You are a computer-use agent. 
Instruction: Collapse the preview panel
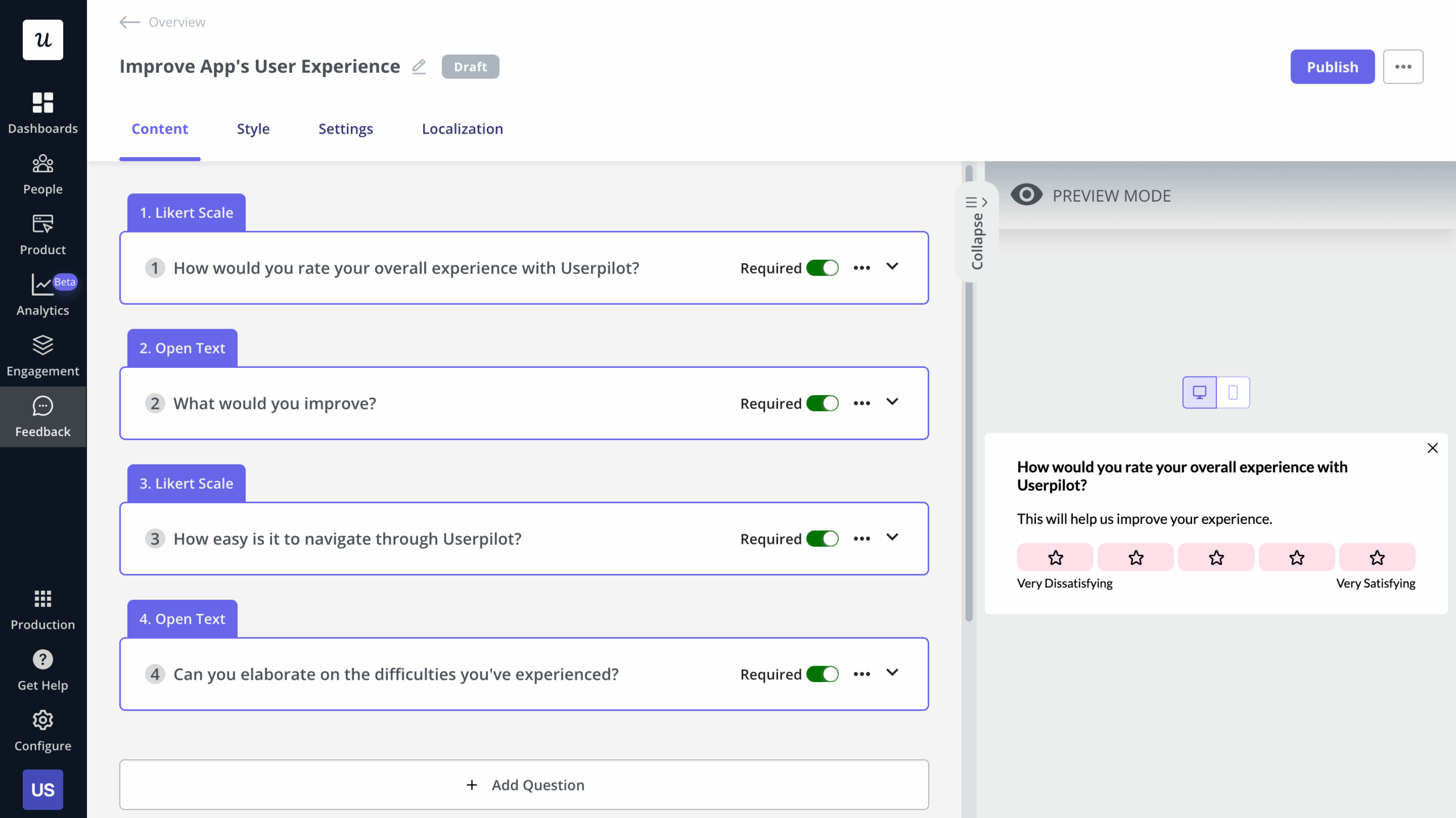pos(977,233)
